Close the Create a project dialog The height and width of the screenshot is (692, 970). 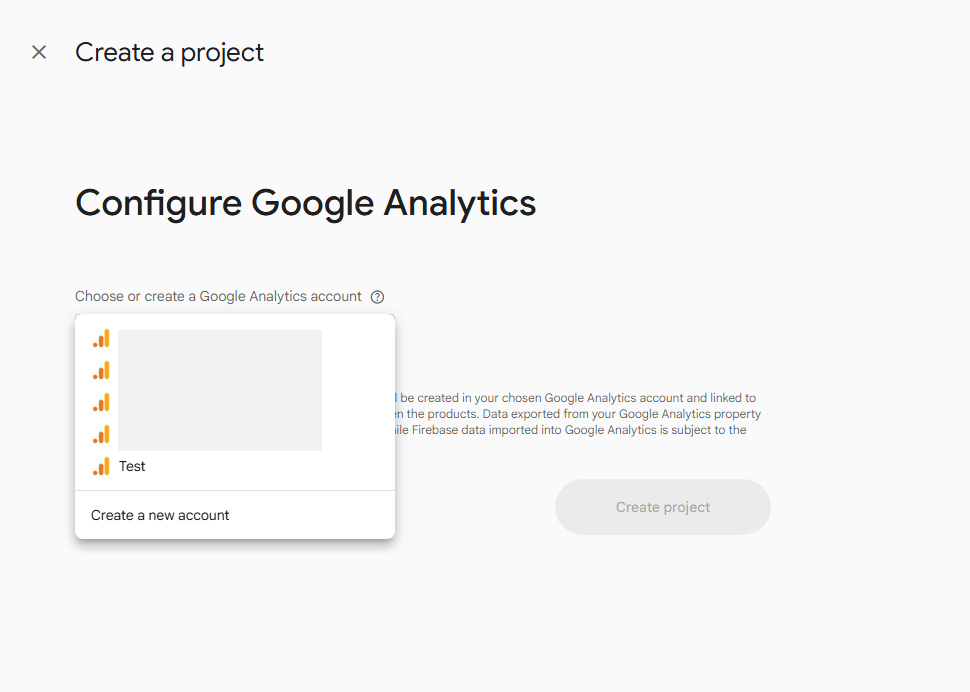tap(39, 52)
